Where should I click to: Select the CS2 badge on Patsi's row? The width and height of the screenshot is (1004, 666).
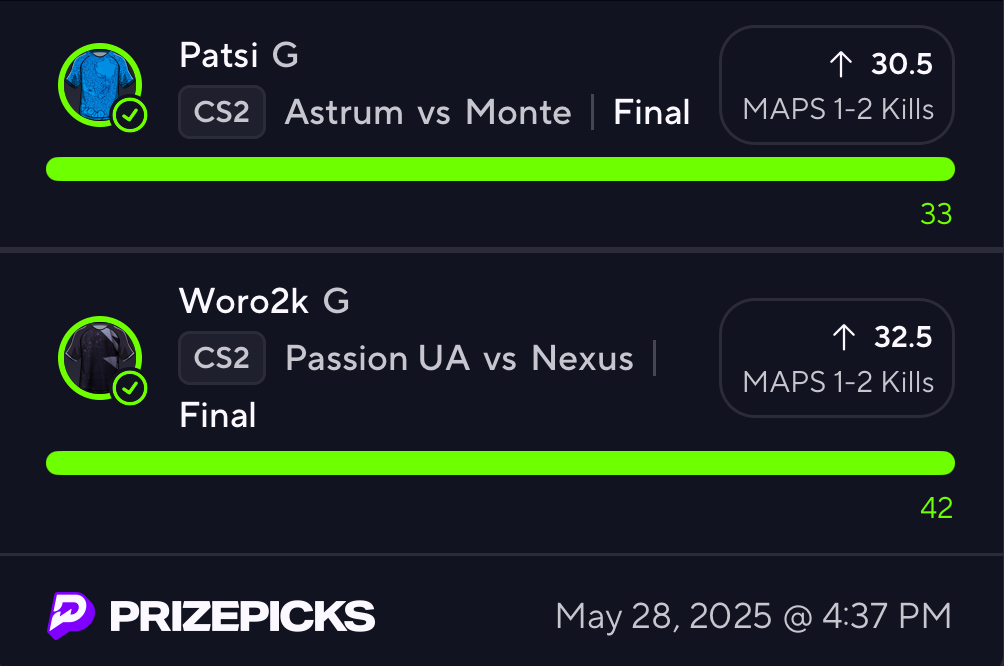(222, 112)
